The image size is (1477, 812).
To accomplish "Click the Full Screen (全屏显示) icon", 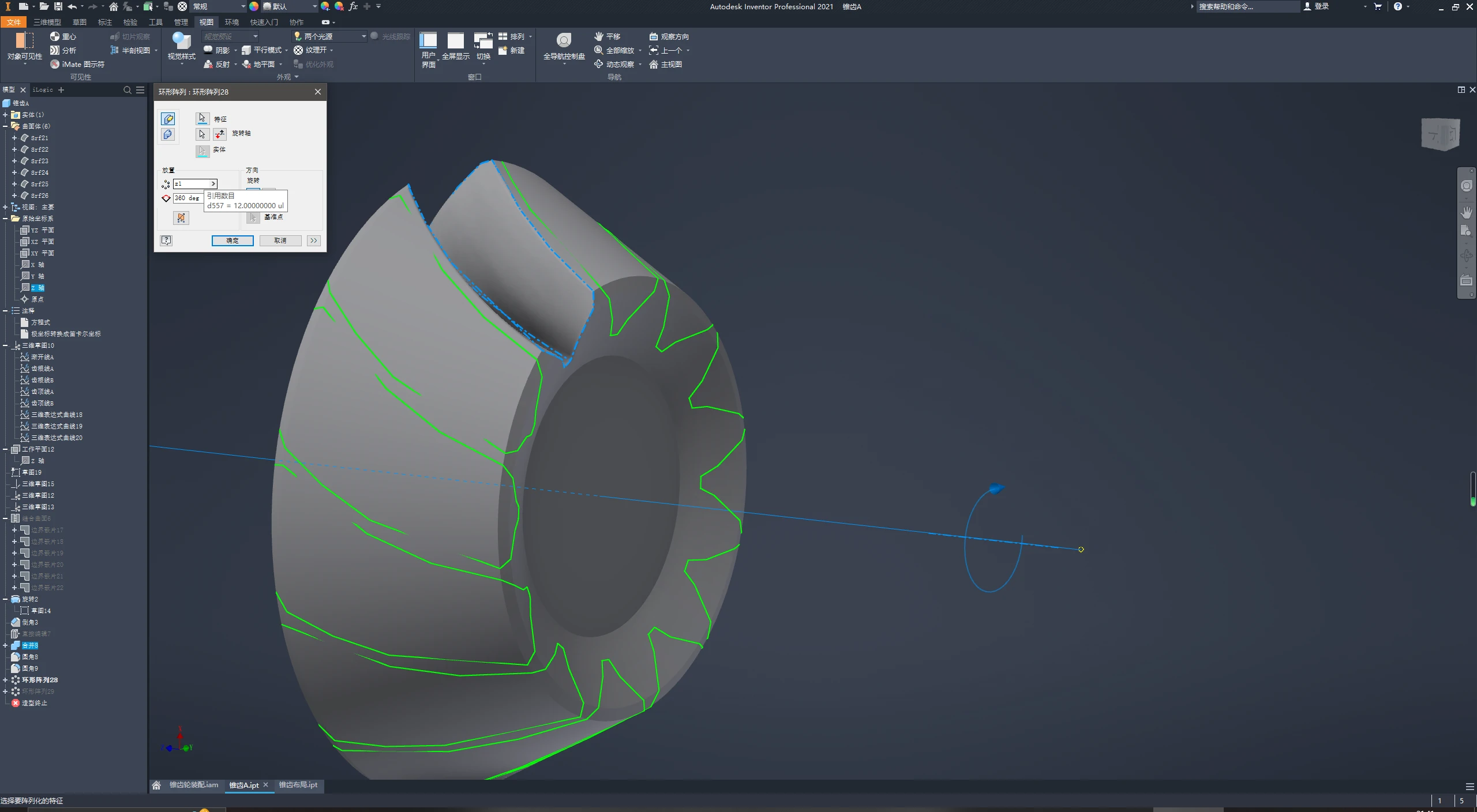I will pyautogui.click(x=456, y=40).
